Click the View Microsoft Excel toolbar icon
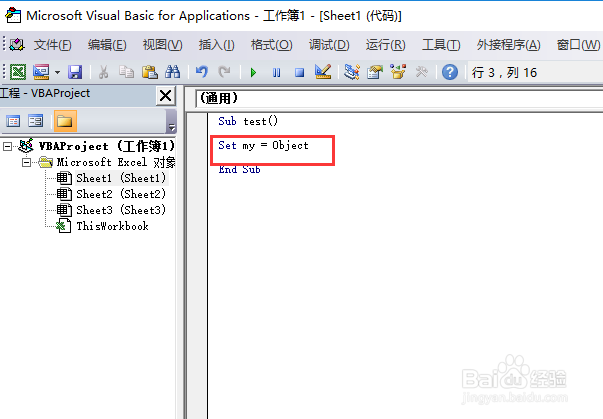Viewport: 603px width, 419px height. [x=18, y=72]
